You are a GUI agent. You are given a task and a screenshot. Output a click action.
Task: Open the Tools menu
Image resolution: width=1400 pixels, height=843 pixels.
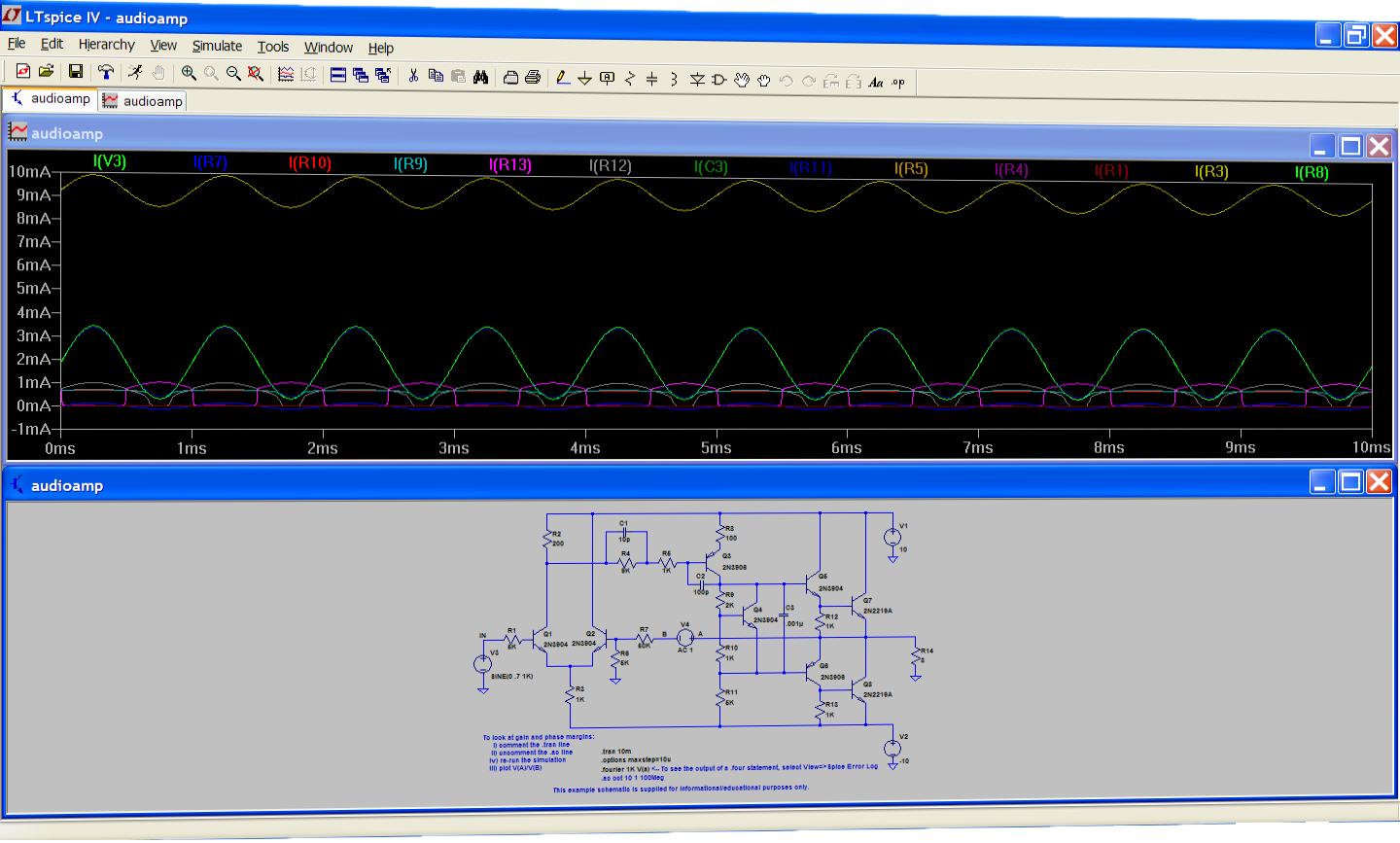point(273,47)
